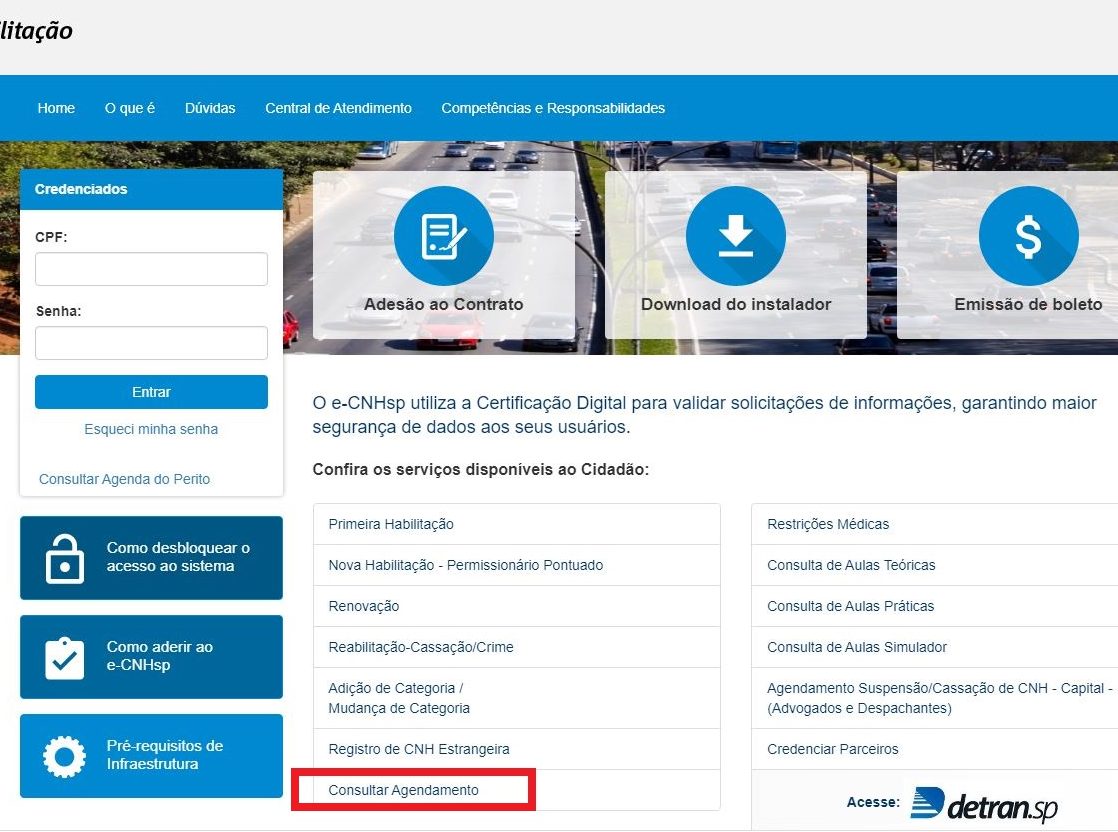Image resolution: width=1118 pixels, height=832 pixels.
Task: Click the clipboard checkmark icon
Action: (x=64, y=657)
